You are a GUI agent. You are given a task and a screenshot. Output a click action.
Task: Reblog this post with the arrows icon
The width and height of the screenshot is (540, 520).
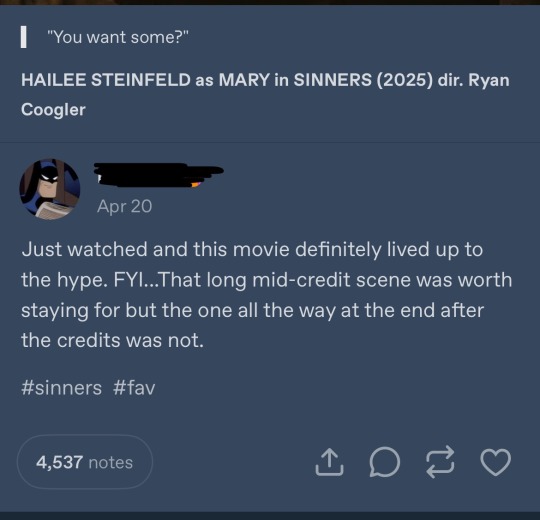click(440, 462)
